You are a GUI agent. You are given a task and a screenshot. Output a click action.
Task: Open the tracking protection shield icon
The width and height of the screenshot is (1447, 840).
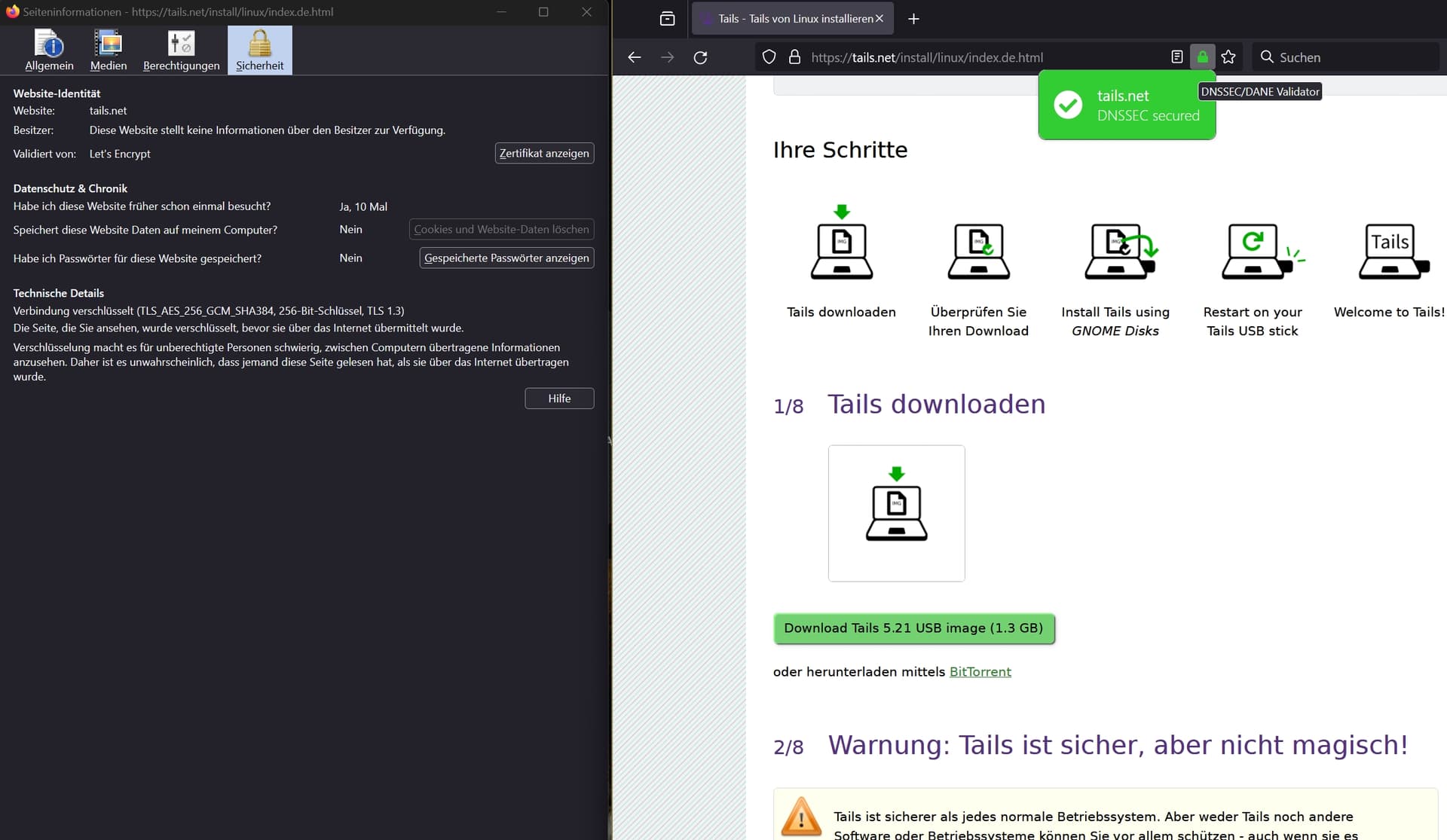point(769,57)
